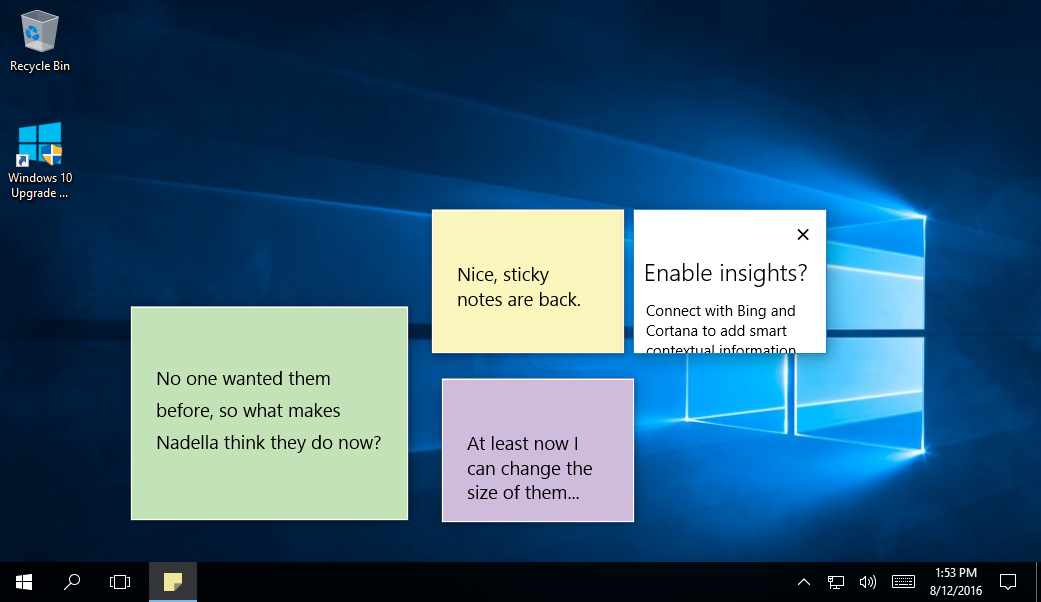Screen dimensions: 1041x602
Task: Close the Enable insights prompt
Action: click(x=803, y=234)
